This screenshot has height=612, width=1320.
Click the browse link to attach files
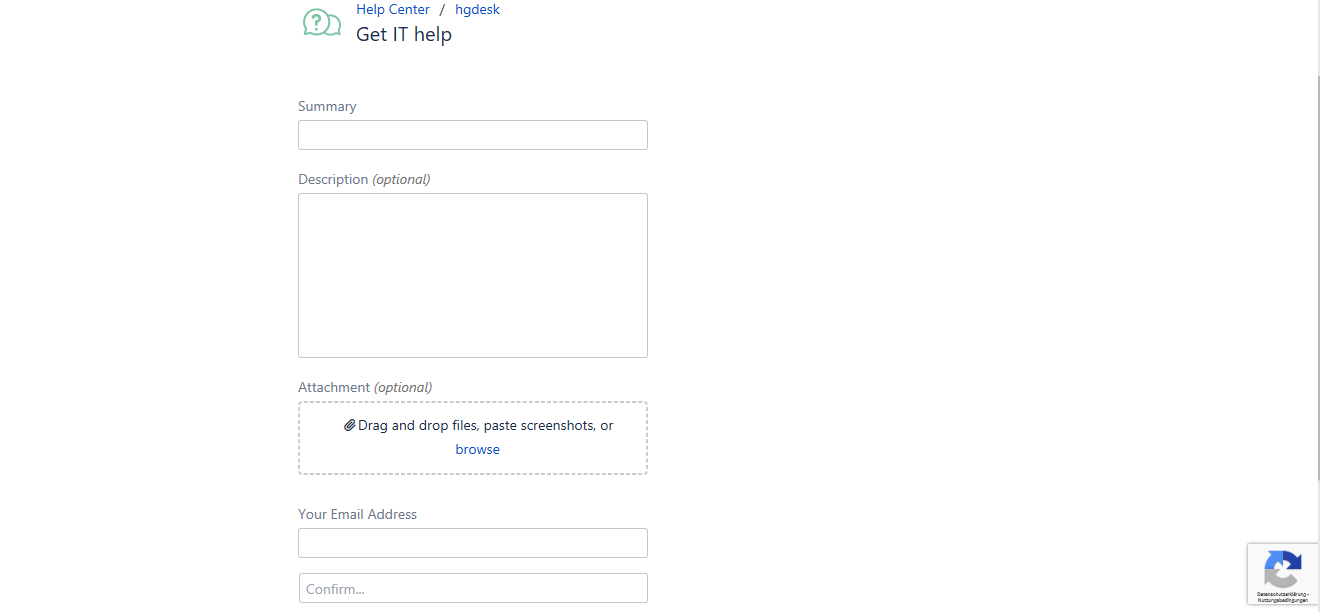click(x=477, y=449)
